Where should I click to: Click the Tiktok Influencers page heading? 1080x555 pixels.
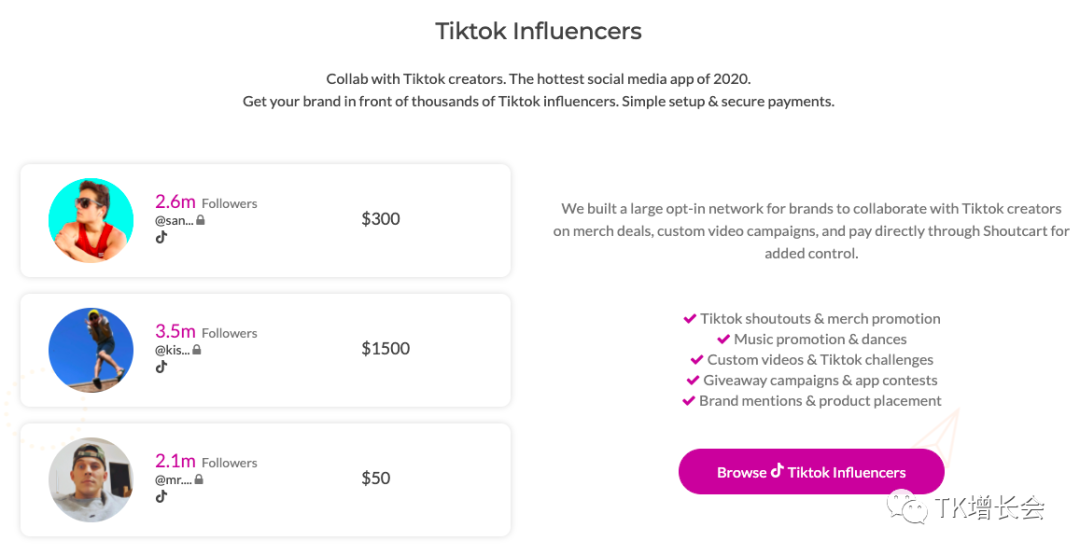538,31
